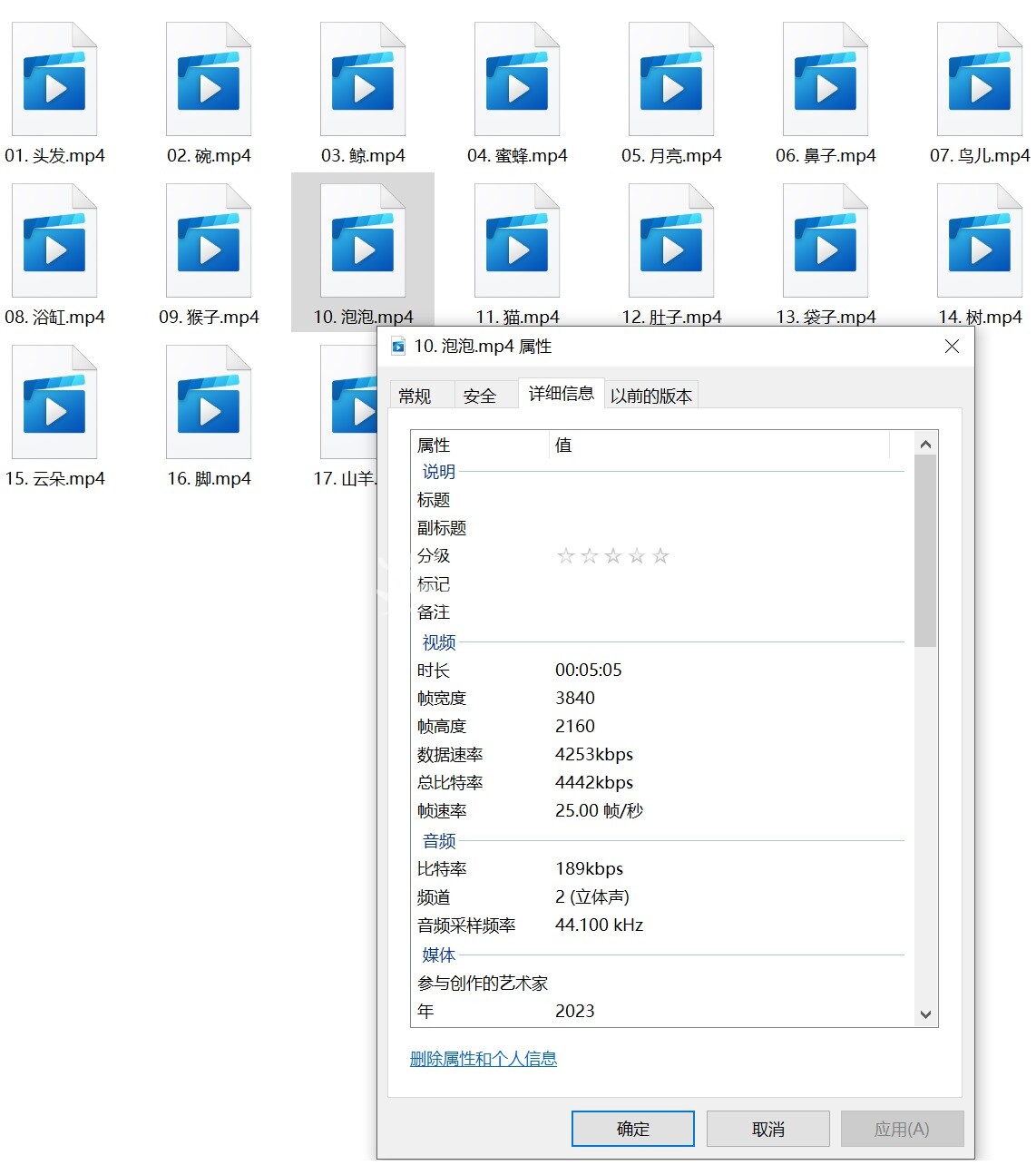Open the 安全 tab
This screenshot has width=1036, height=1165.
point(480,396)
